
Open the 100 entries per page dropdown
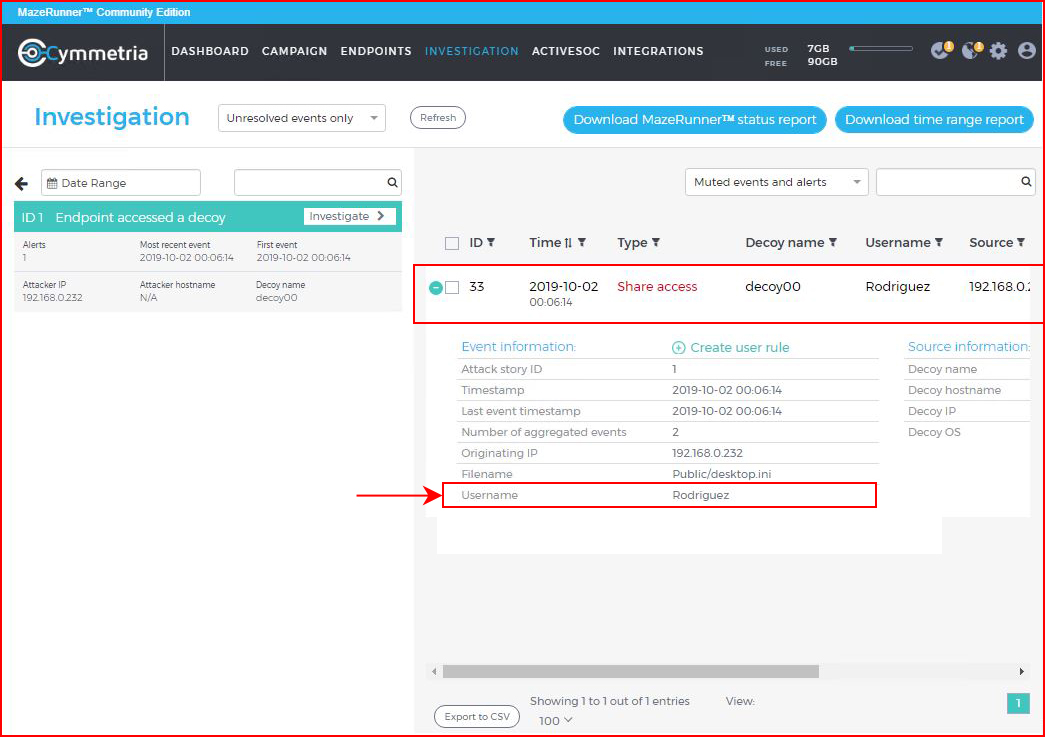point(555,721)
